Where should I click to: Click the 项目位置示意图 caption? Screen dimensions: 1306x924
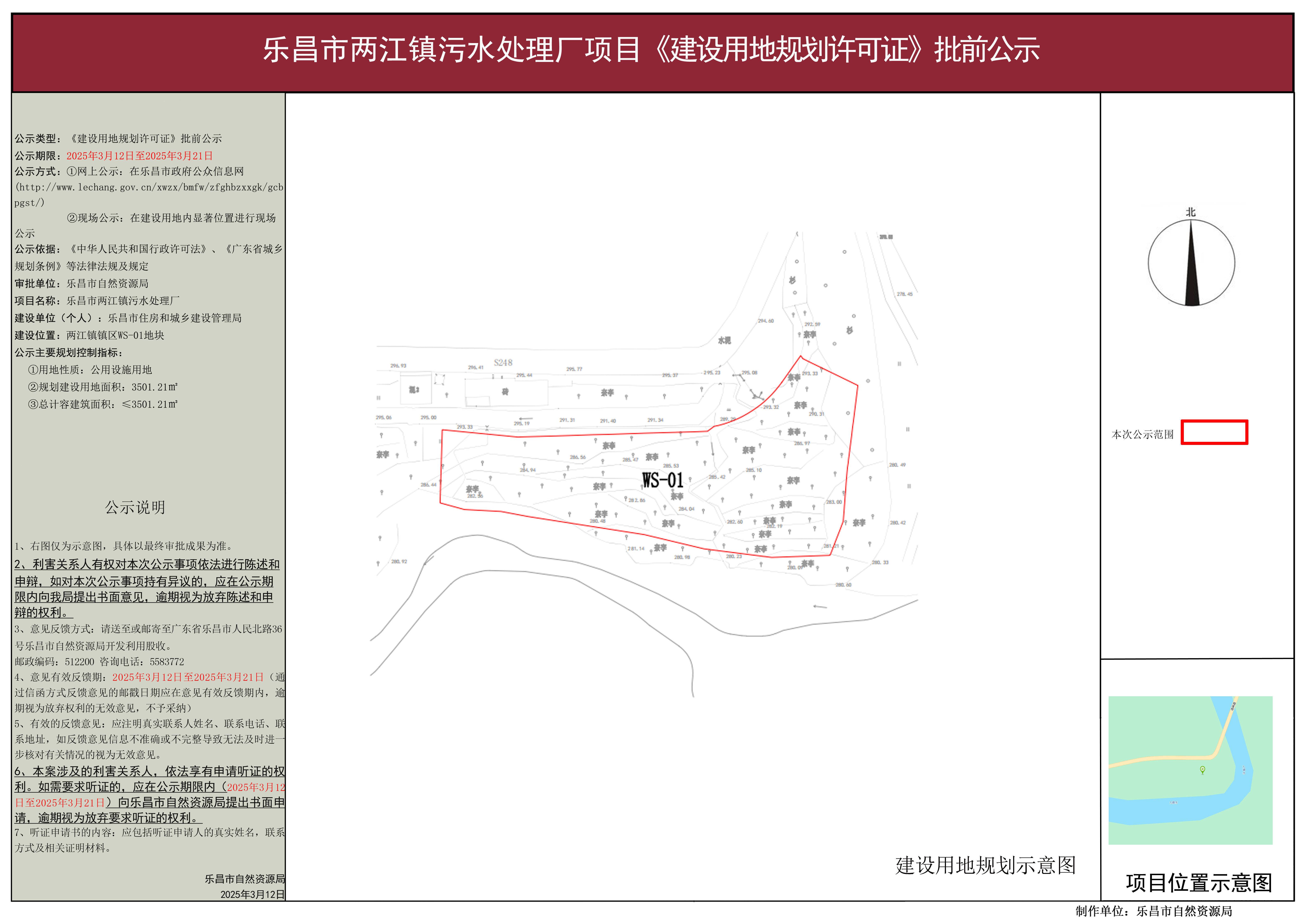click(x=1199, y=883)
